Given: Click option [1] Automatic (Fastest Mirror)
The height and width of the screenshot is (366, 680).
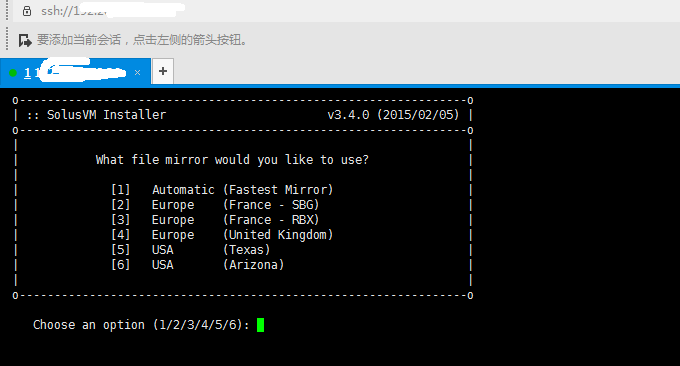Looking at the screenshot, I should (x=222, y=190).
